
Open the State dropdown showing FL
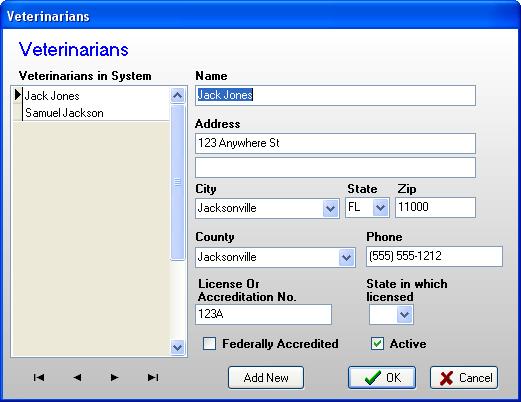tap(380, 208)
